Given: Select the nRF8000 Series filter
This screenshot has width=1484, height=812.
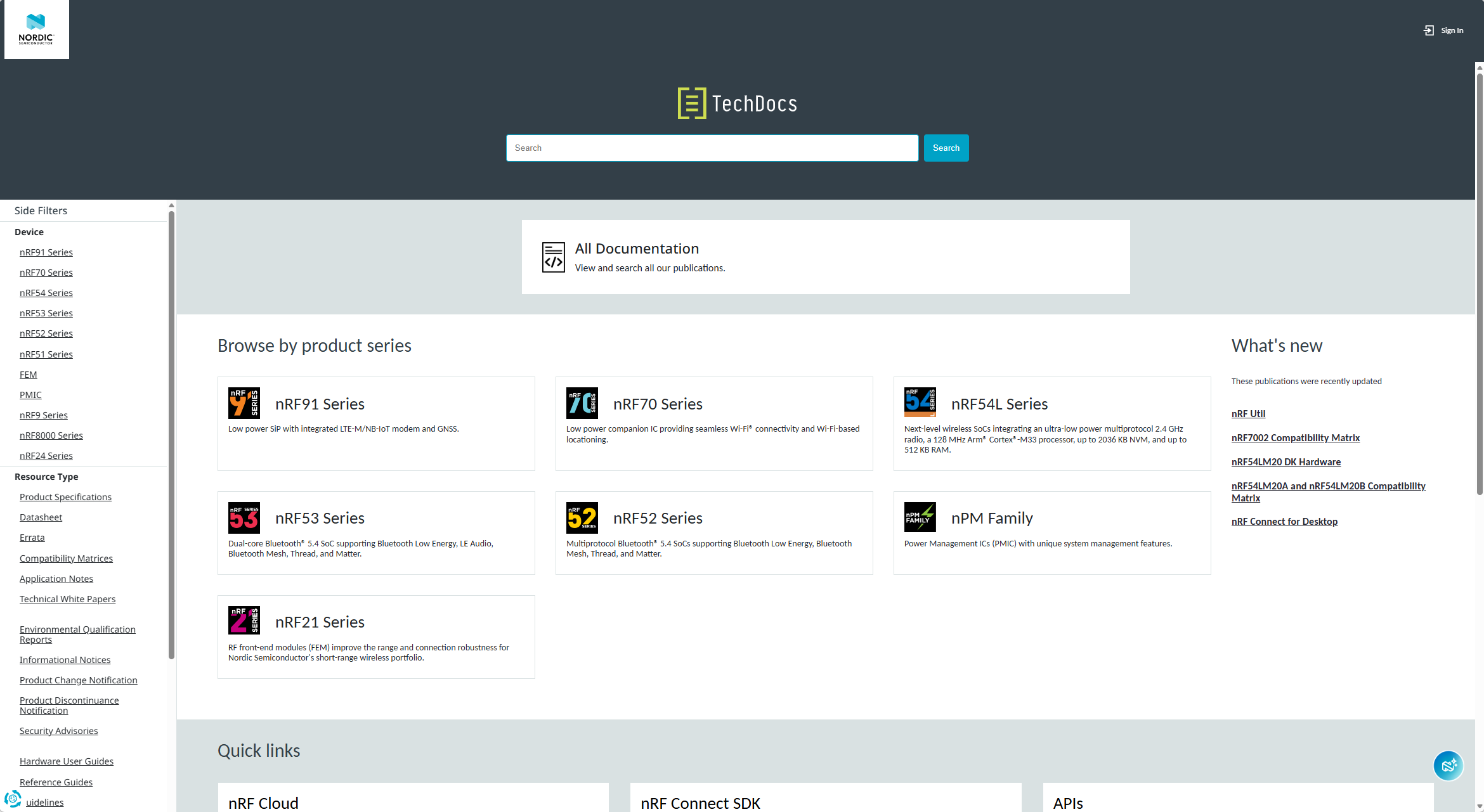Looking at the screenshot, I should (51, 435).
